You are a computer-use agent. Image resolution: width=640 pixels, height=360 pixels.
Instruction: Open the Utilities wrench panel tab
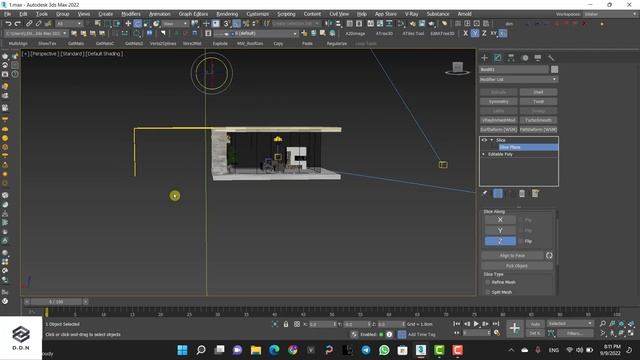pos(551,58)
